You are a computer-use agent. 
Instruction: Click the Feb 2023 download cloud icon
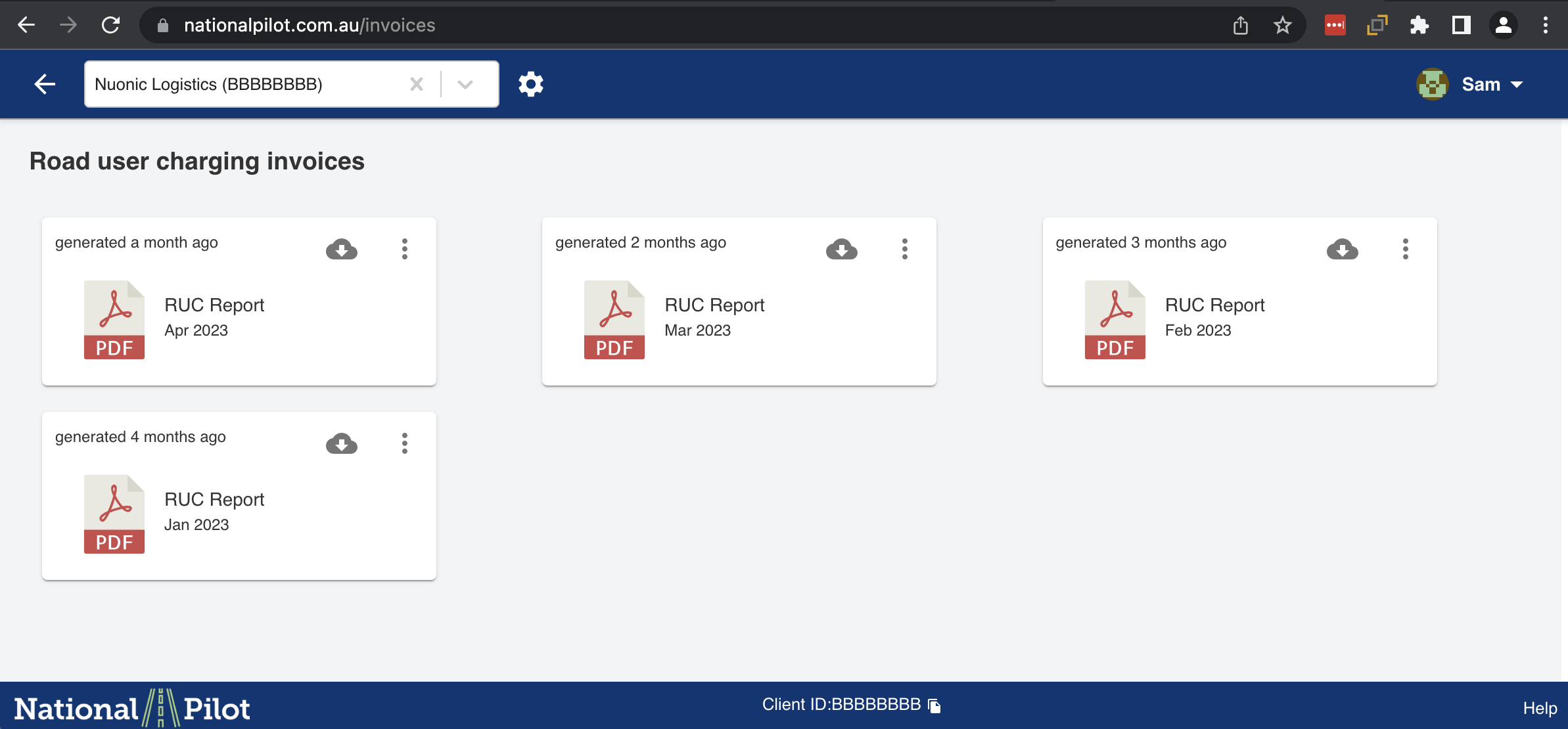coord(1342,249)
